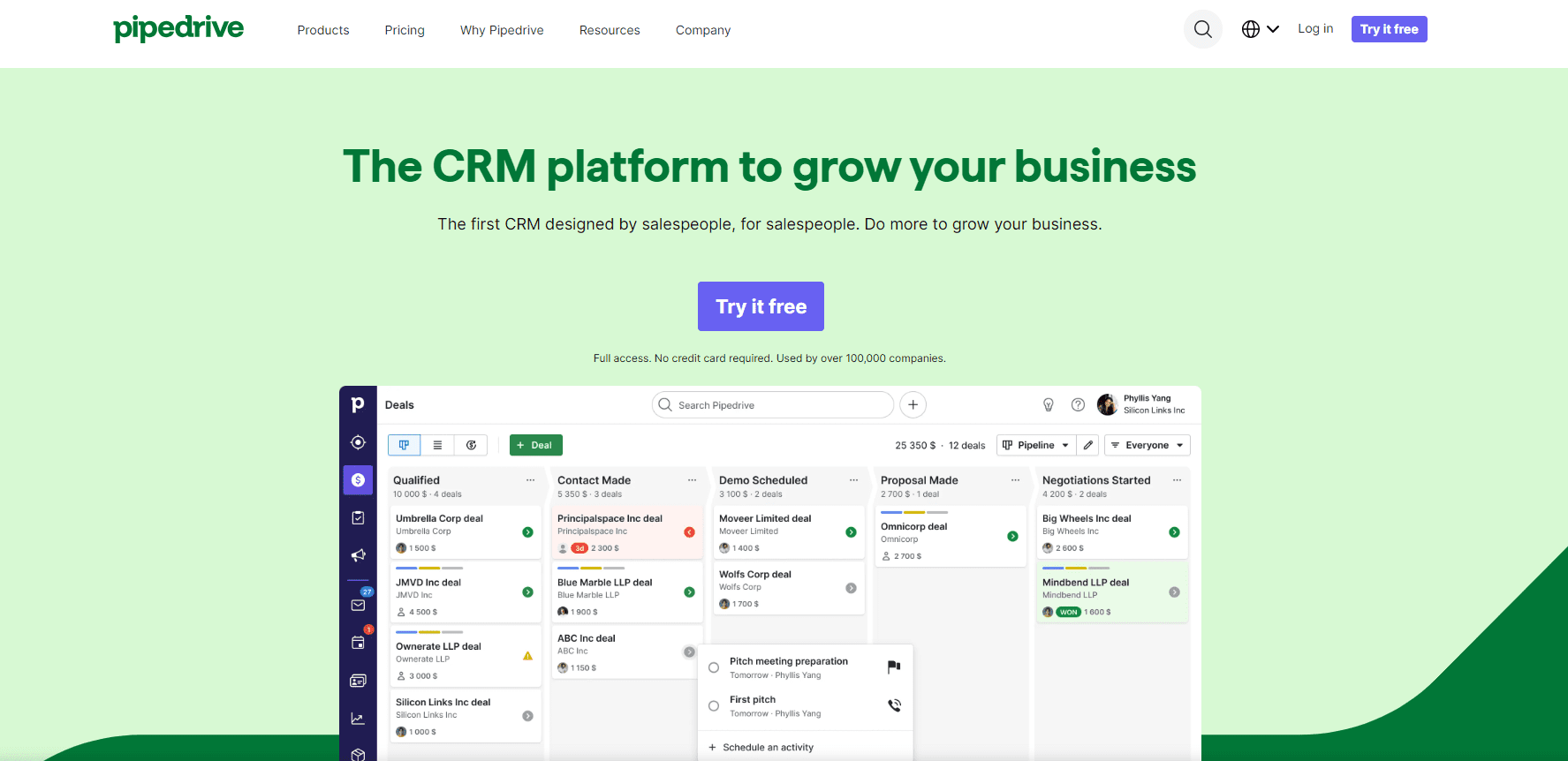Mark Pitch meeting preparation as done
Viewport: 1568px width, 761px height.
click(714, 667)
